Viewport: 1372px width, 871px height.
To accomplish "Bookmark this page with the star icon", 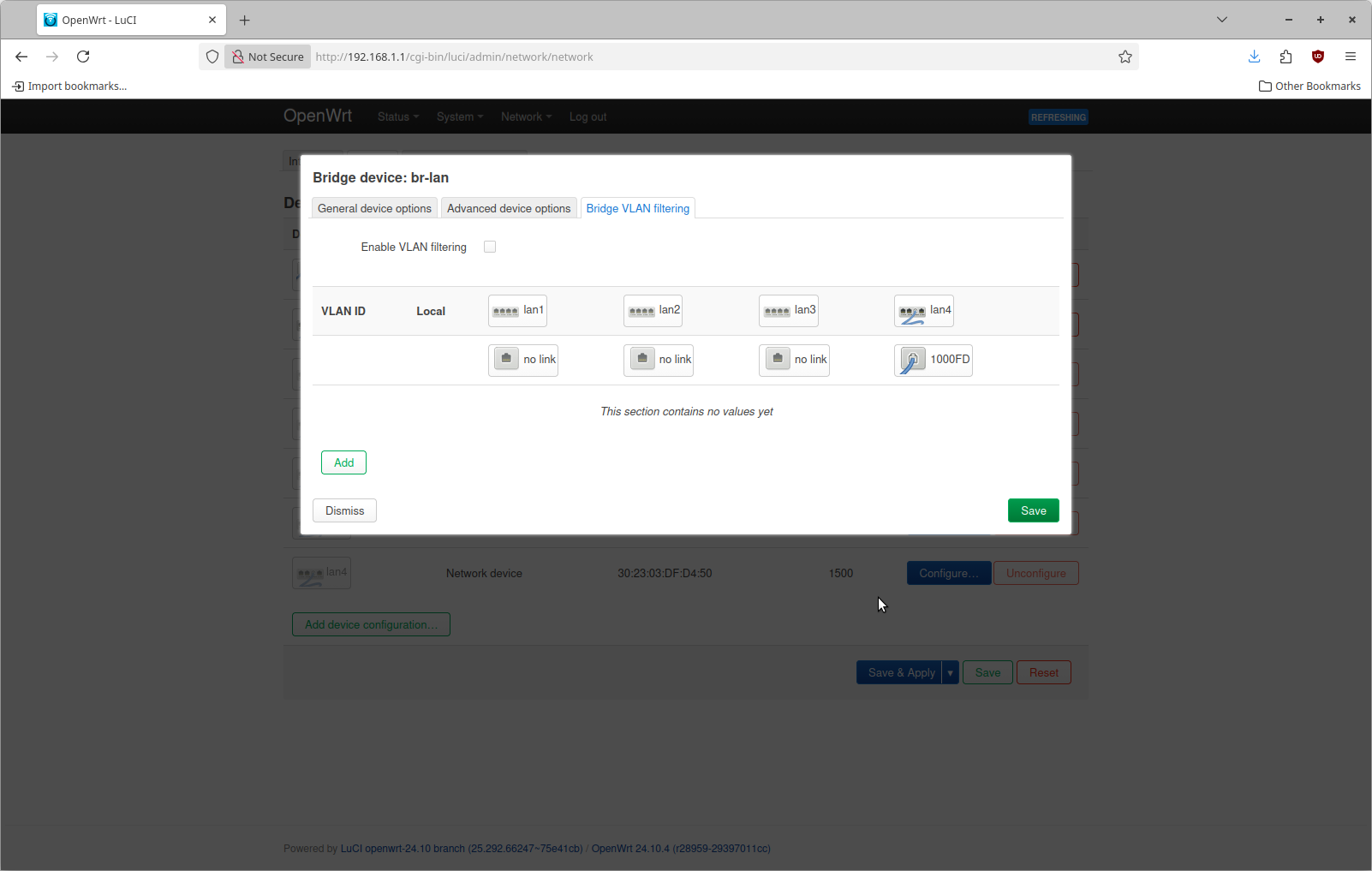I will tap(1124, 57).
